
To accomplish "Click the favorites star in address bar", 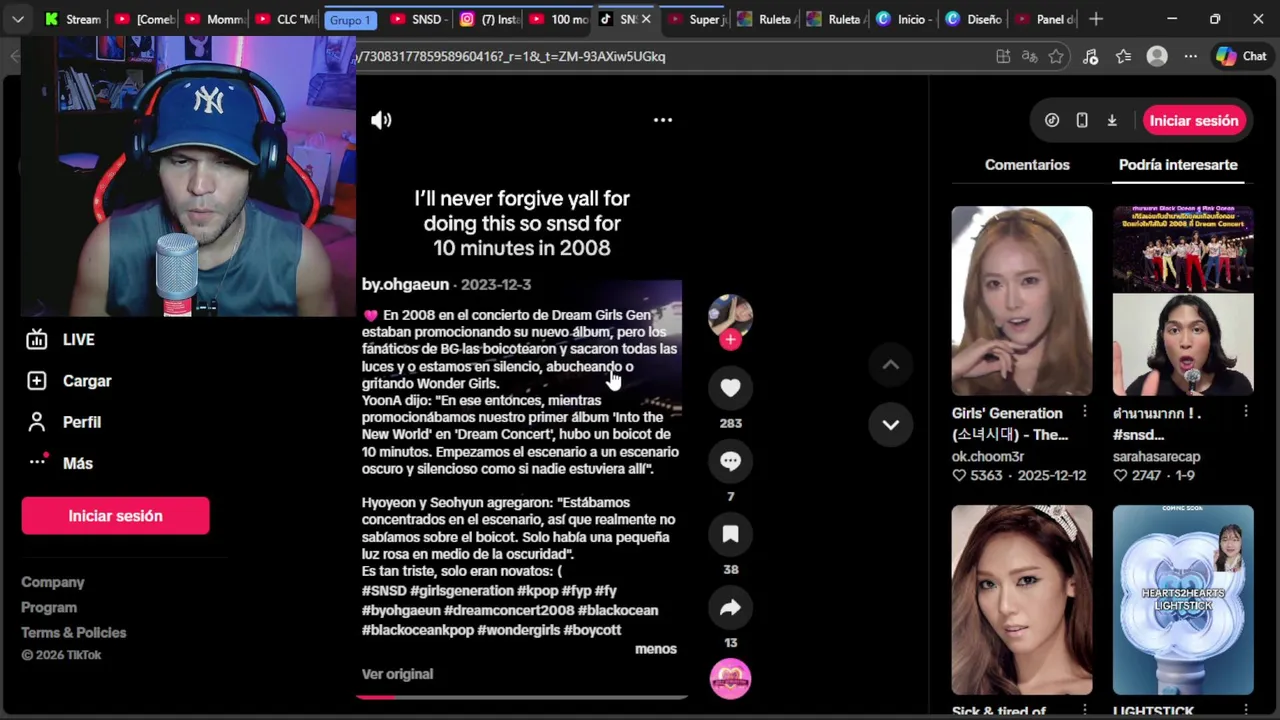I will [x=1056, y=57].
